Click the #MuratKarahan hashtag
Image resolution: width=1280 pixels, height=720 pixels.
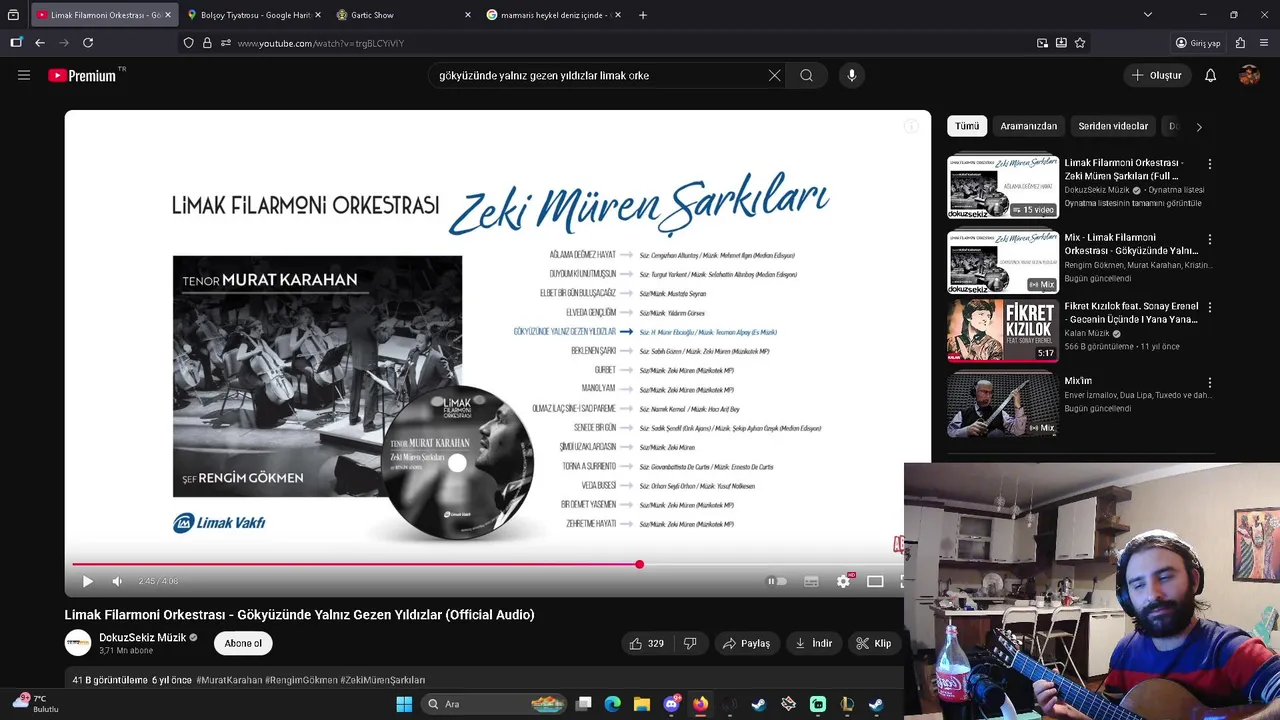tap(229, 680)
